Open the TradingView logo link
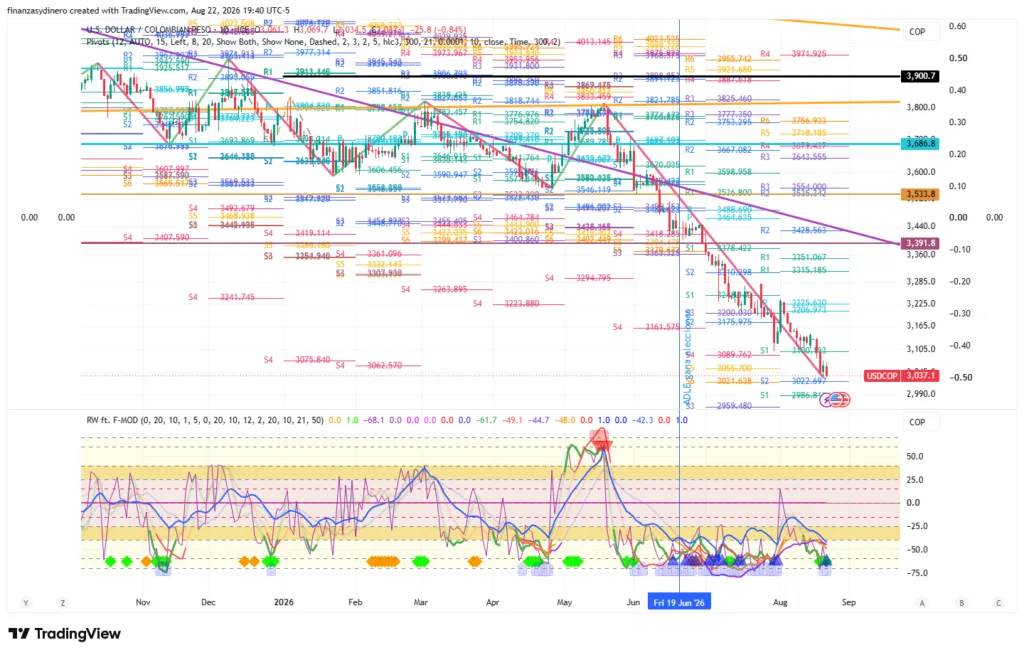This screenshot has width=1024, height=655. 64,633
